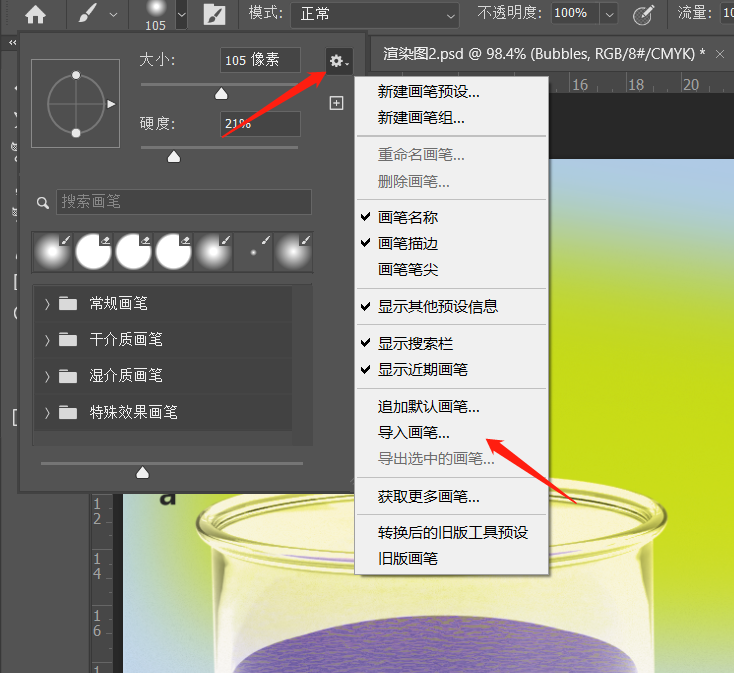Click the brush thumbnail size slider handle
The image size is (734, 673).
click(142, 473)
